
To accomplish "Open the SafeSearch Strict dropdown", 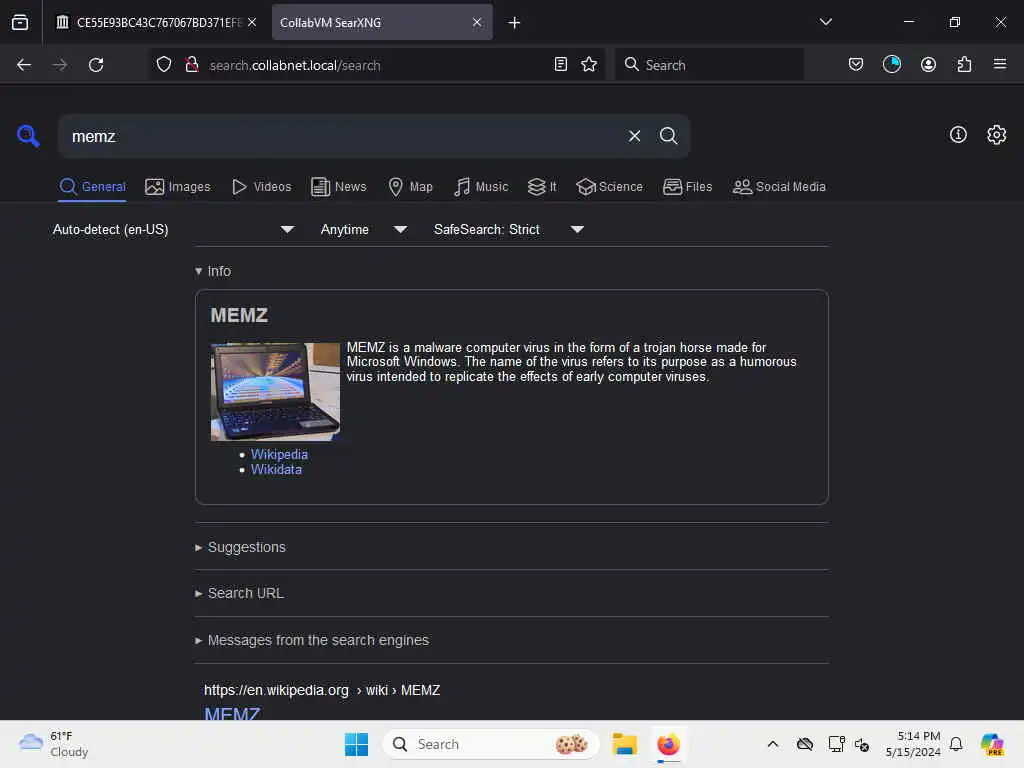I will [x=508, y=229].
